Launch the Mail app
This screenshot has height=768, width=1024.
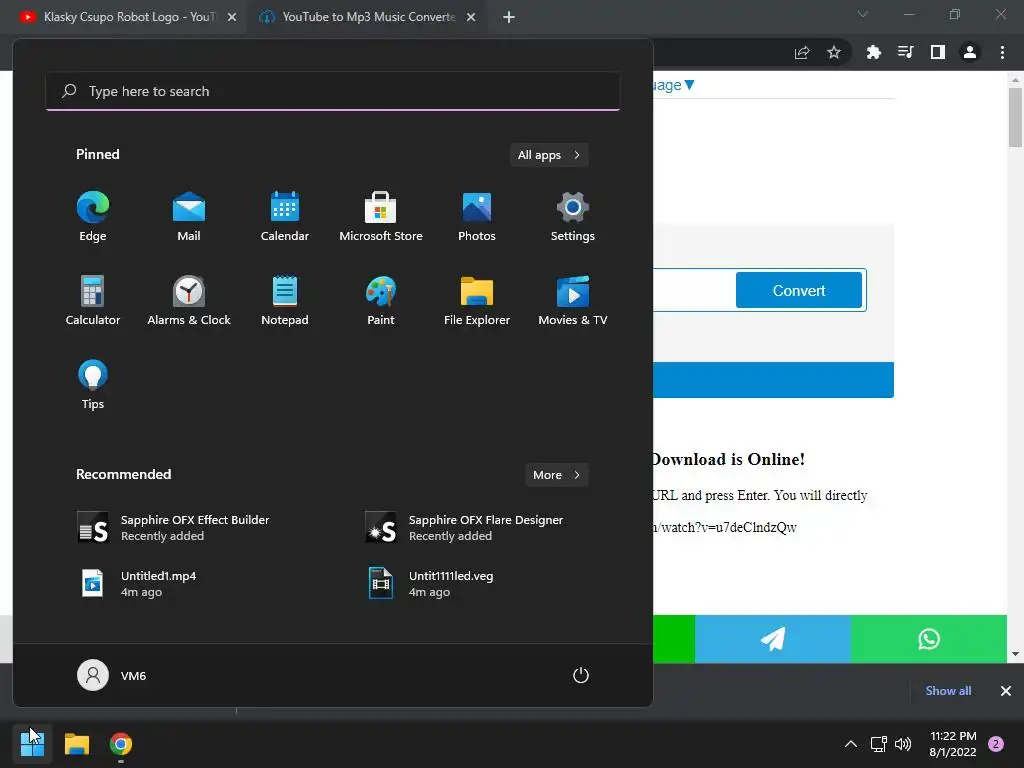click(189, 217)
